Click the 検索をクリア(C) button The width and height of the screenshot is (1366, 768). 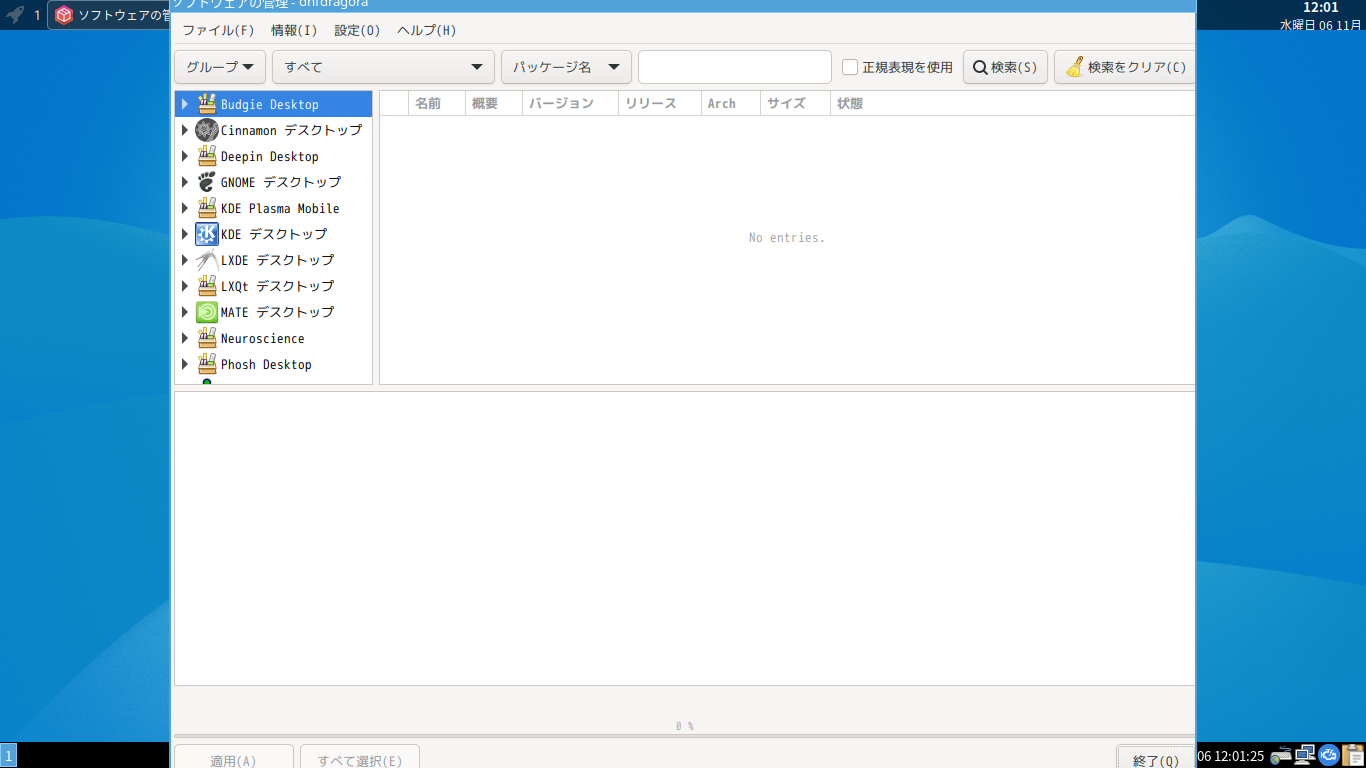coord(1125,67)
